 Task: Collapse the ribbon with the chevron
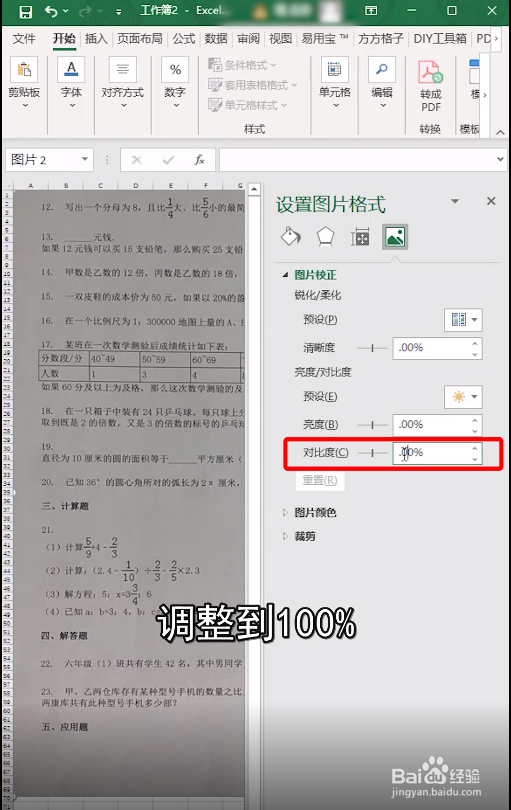pos(500,132)
